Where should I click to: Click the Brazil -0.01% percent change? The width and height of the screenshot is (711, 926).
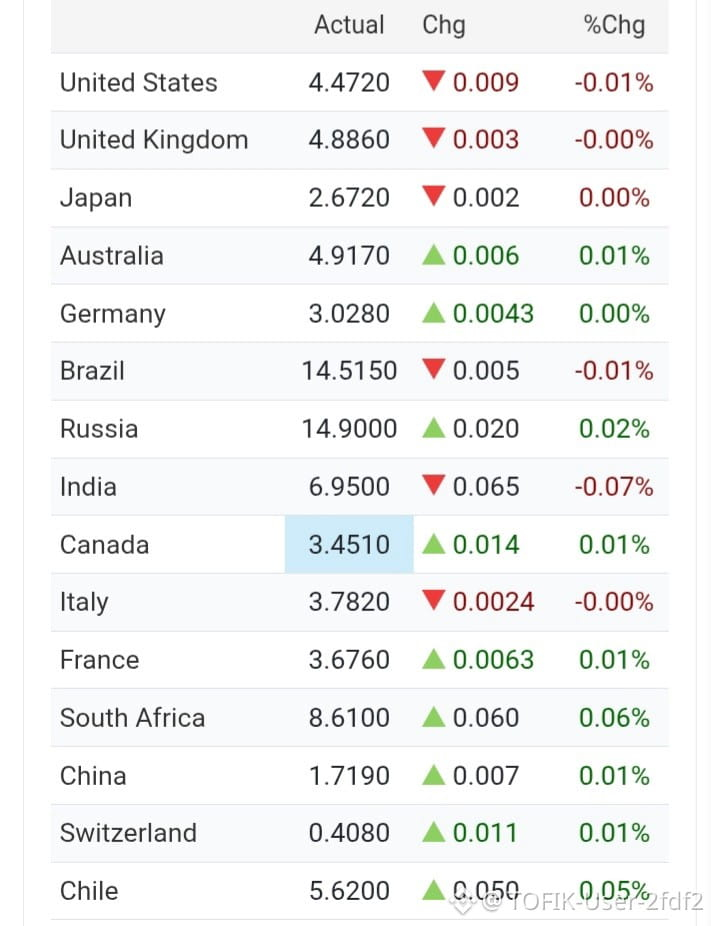[614, 371]
